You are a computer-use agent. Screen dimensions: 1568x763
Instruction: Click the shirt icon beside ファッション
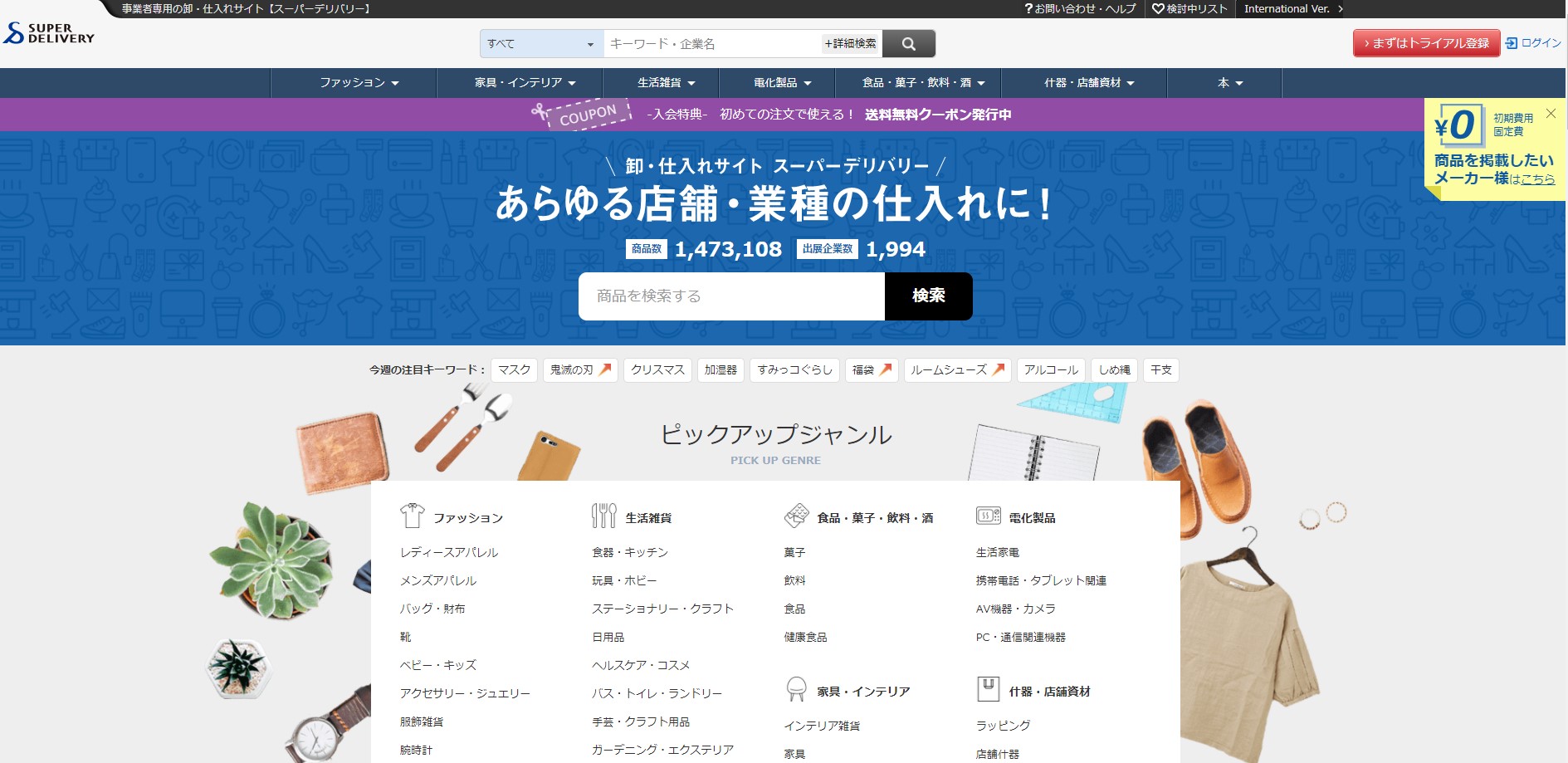point(412,516)
